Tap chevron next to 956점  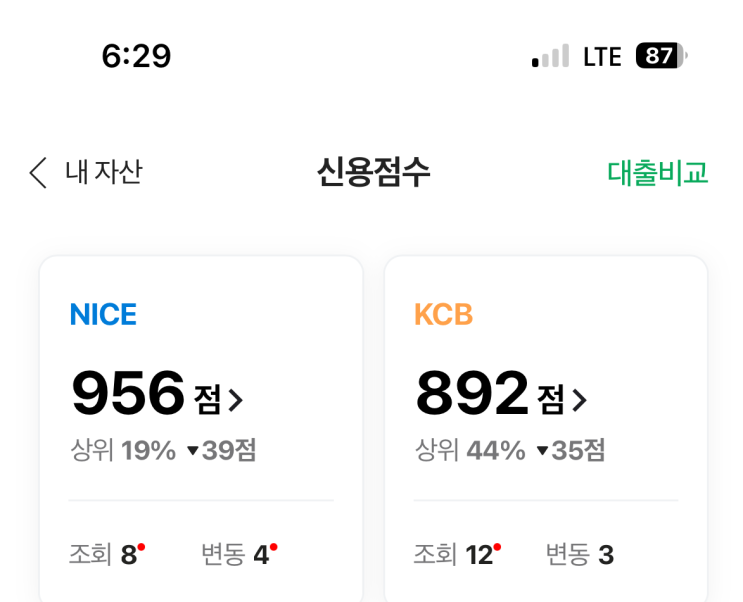(236, 401)
